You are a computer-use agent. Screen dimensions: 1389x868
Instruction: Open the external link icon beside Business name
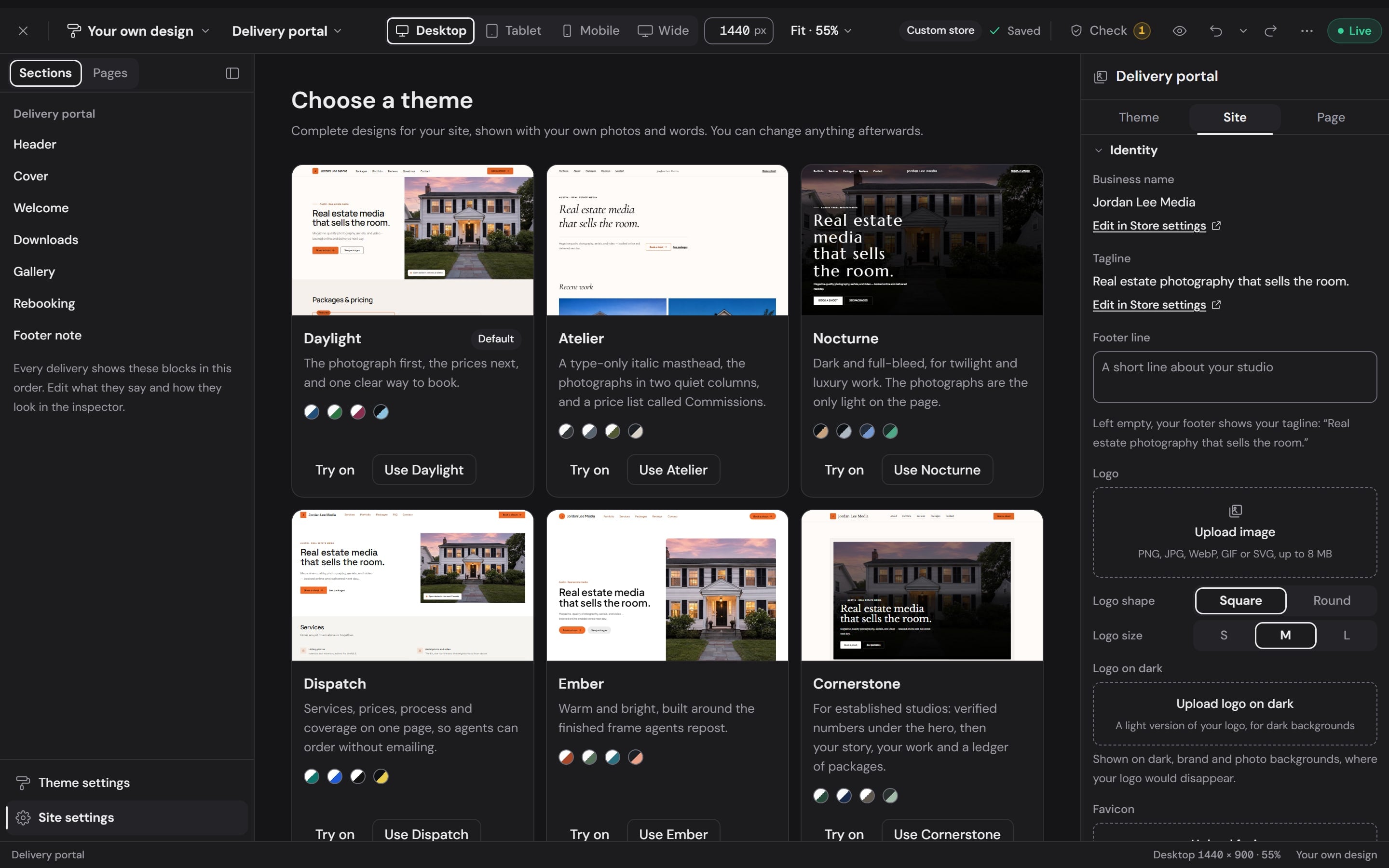click(1216, 226)
